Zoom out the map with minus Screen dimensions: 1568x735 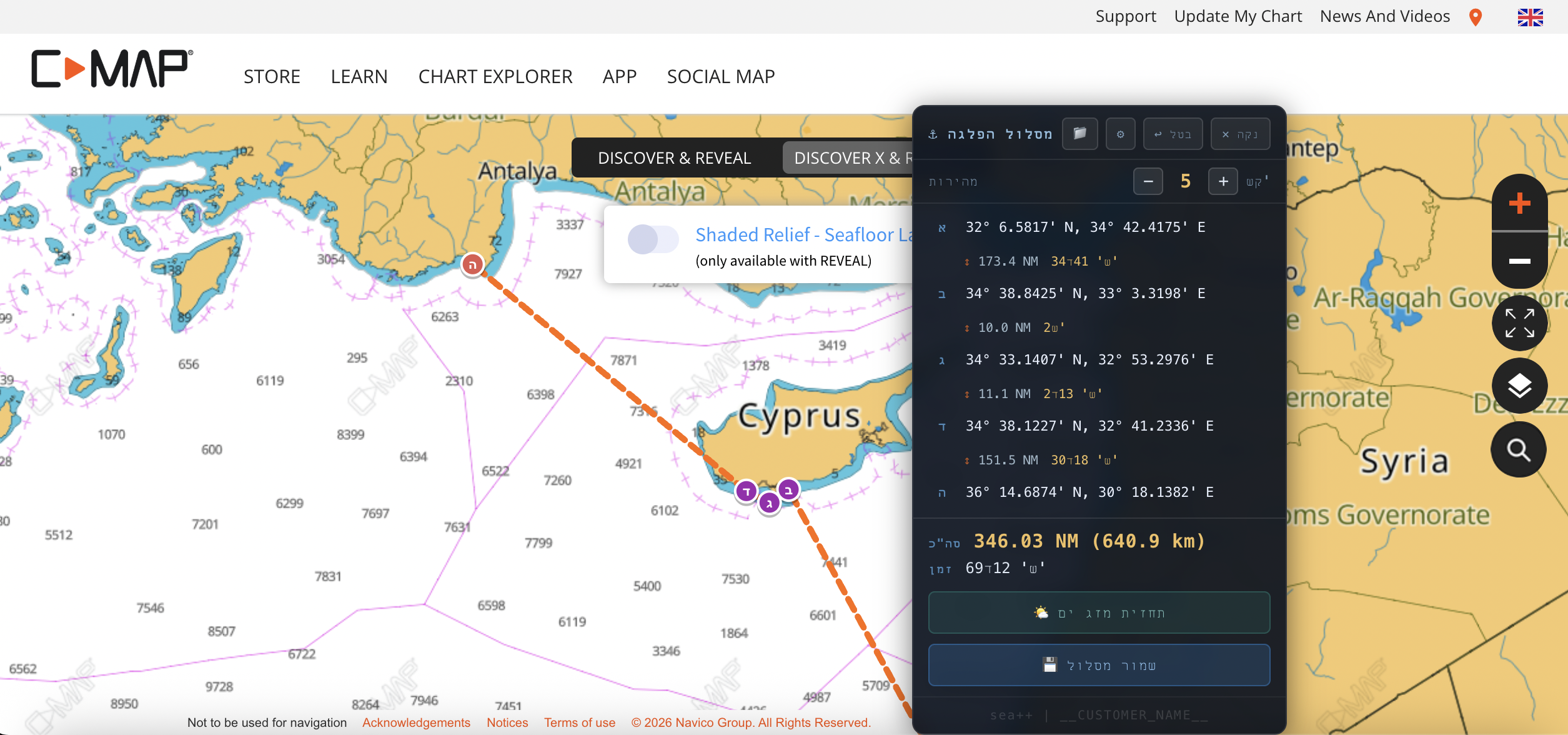point(1519,261)
